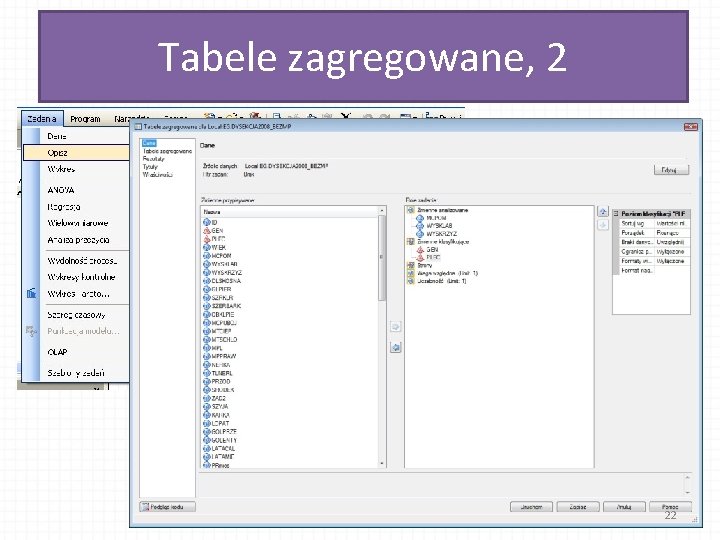Select WYSKRZYZ under Zmienne analizowane in task roles
The width and height of the screenshot is (720, 540).
pyautogui.click(x=442, y=234)
